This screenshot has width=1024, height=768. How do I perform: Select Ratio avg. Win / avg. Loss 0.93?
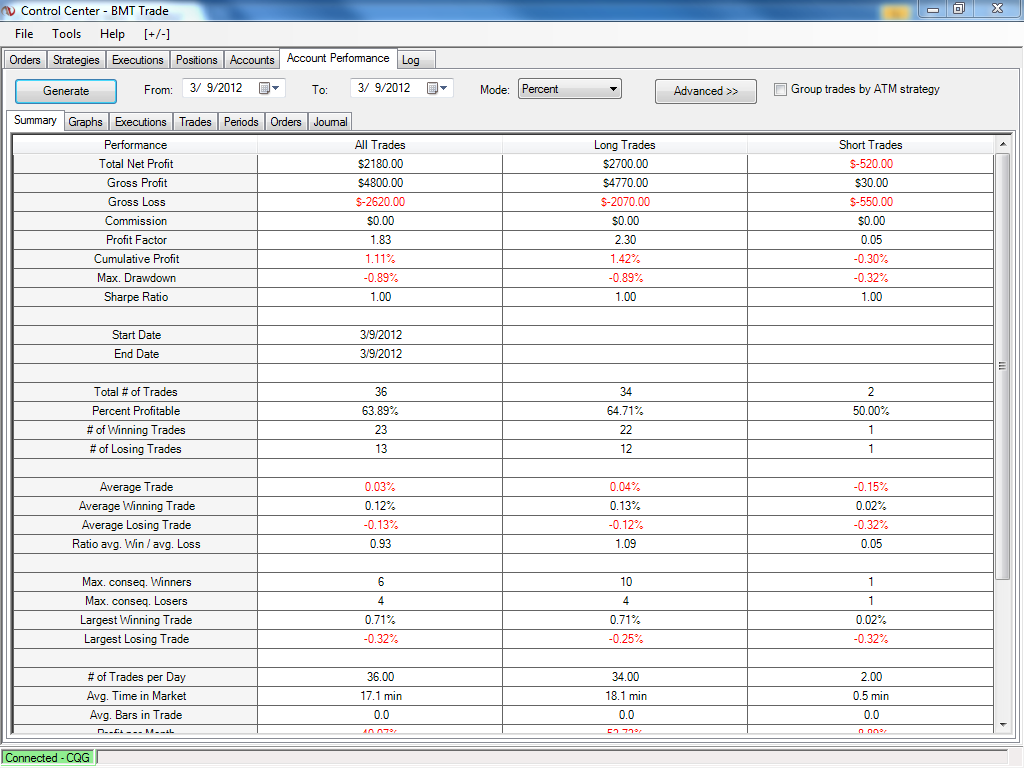click(x=380, y=543)
